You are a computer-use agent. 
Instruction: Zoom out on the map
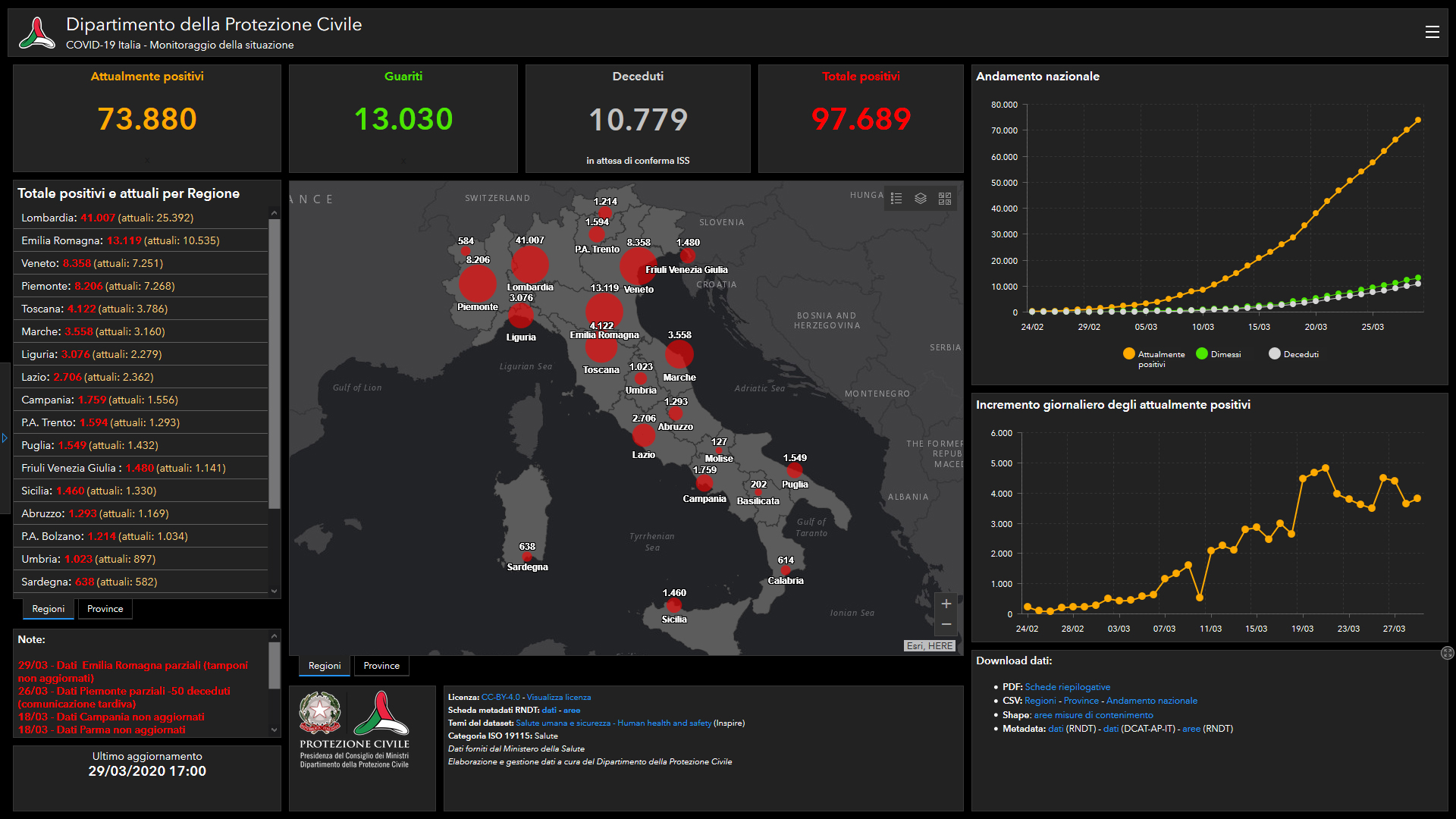point(946,624)
